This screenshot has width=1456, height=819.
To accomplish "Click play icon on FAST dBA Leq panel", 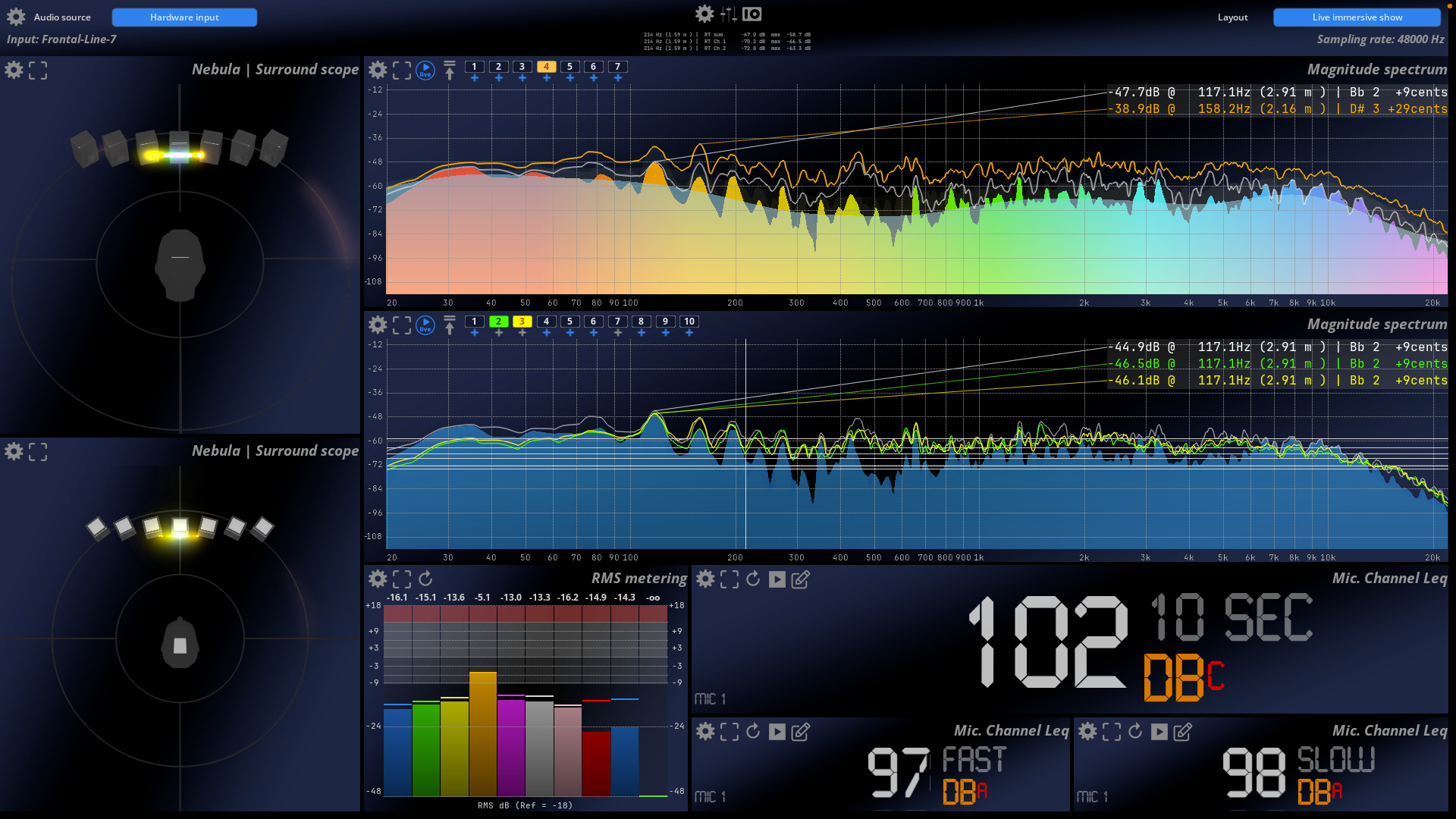I will (777, 732).
